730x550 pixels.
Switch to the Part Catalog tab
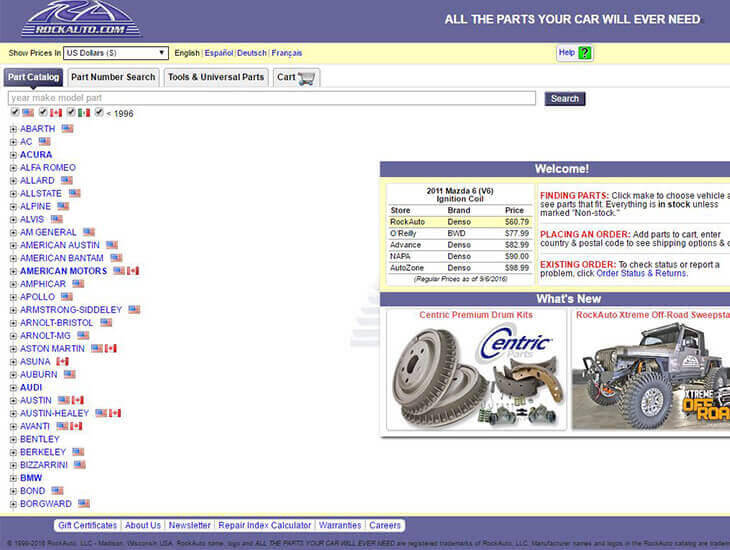coord(33,77)
